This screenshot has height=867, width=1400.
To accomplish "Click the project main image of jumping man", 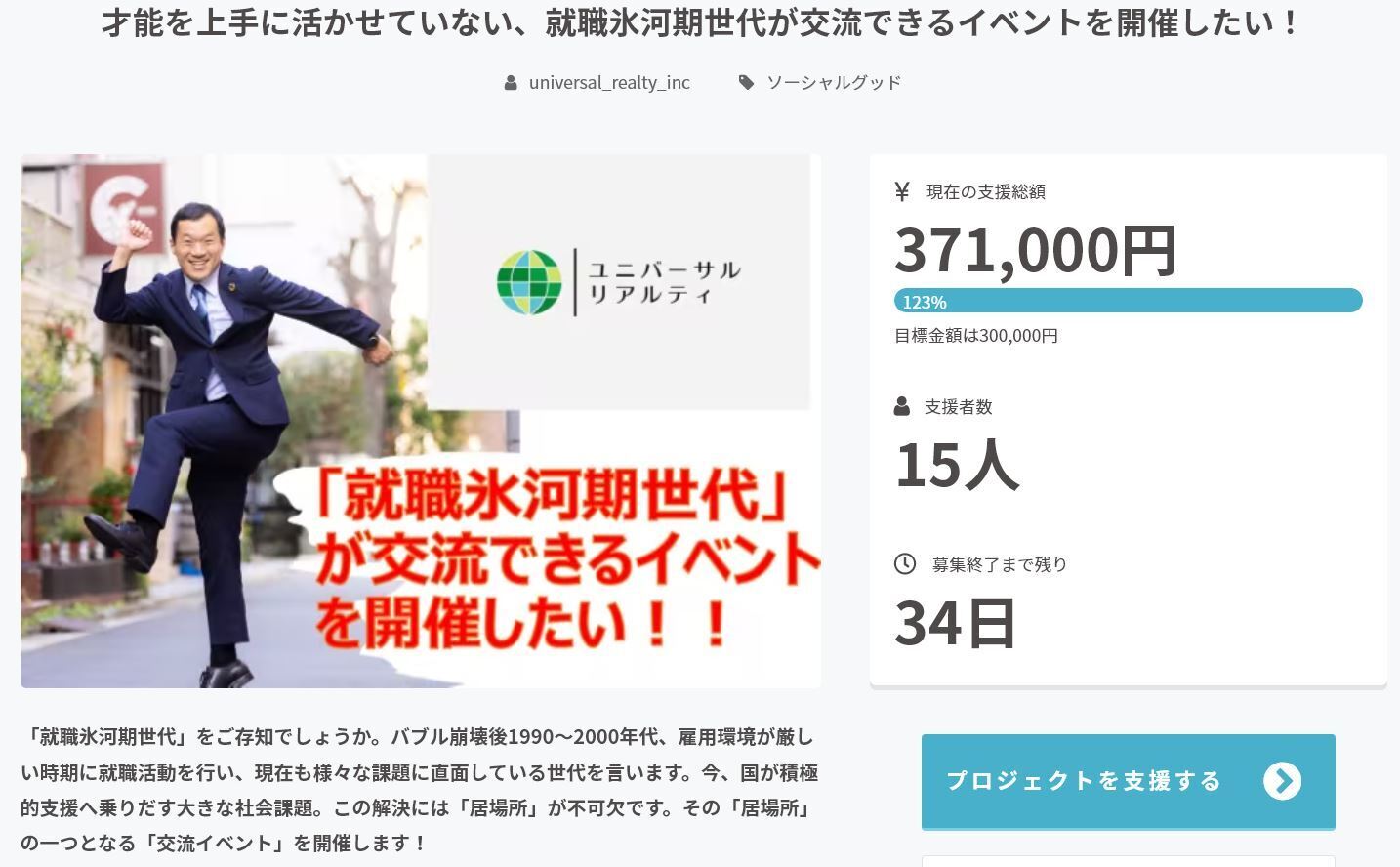I will click(x=421, y=421).
